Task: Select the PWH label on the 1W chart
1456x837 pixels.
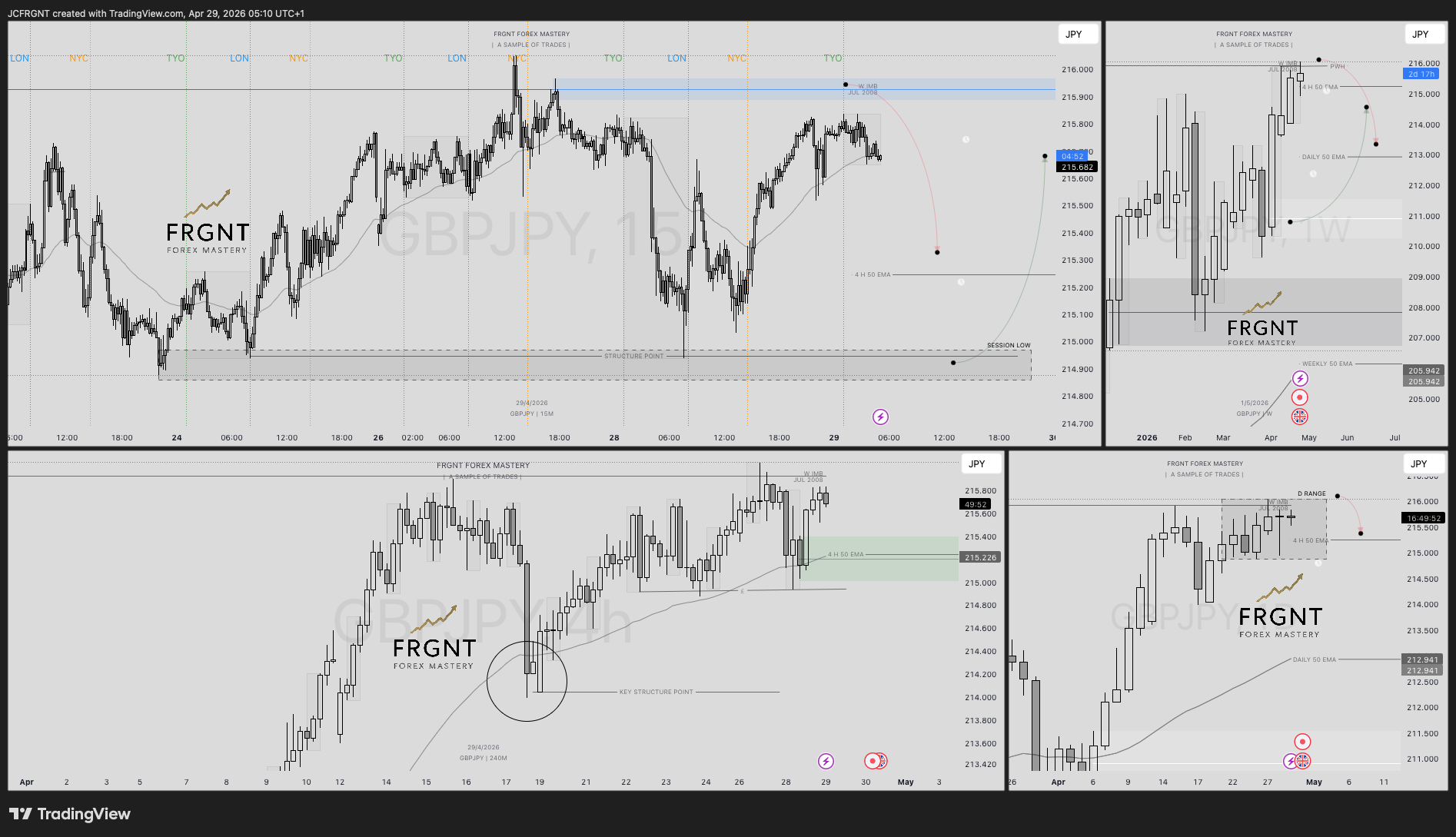Action: click(1338, 66)
